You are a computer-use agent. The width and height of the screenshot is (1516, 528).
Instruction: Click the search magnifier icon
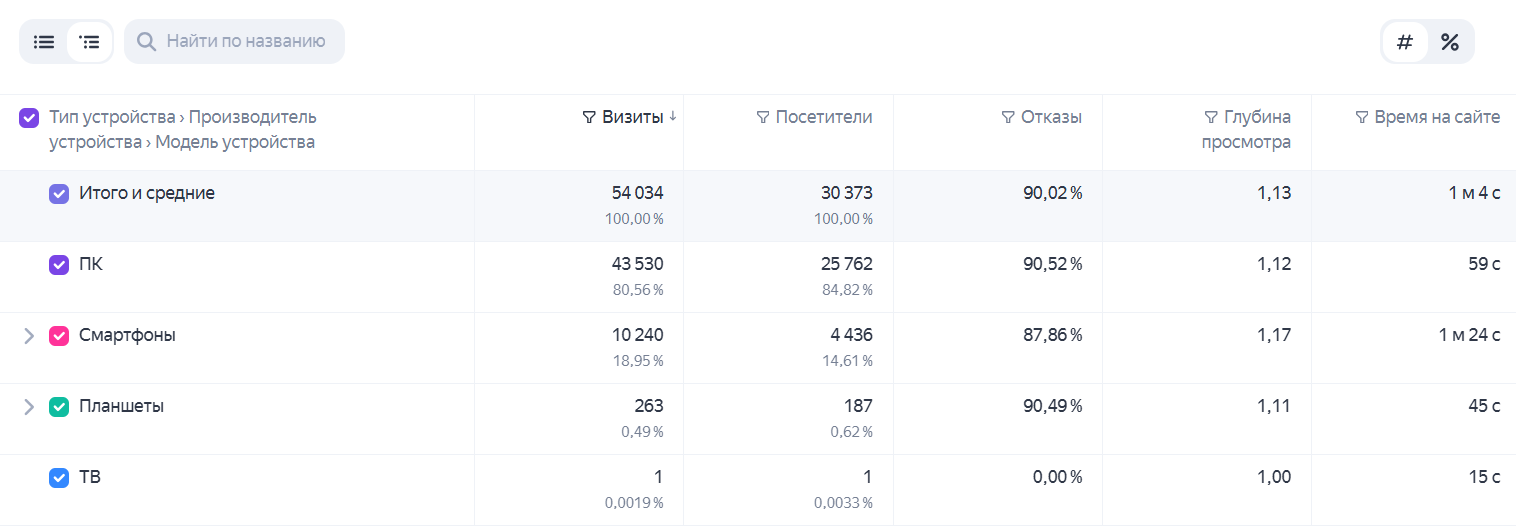[146, 42]
